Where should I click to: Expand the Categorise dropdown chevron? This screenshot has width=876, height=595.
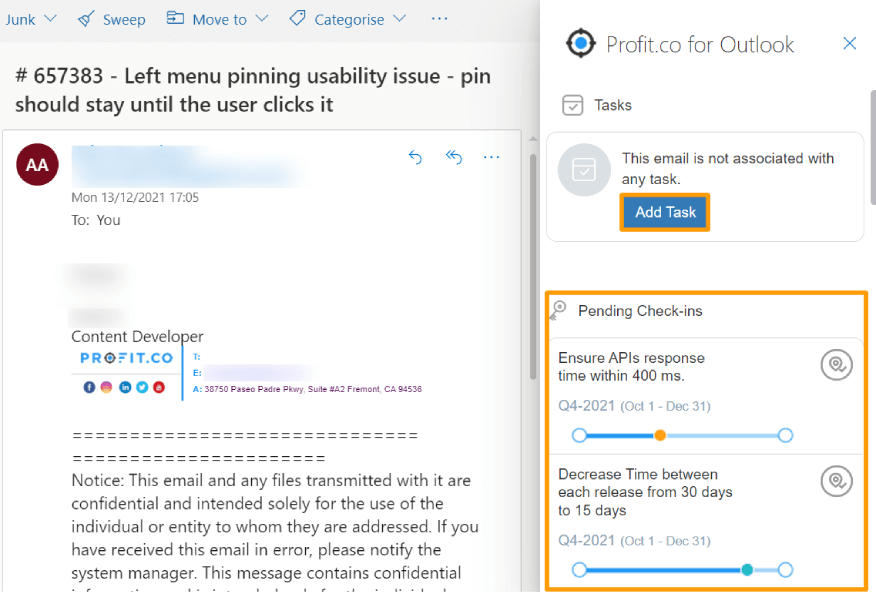(399, 19)
